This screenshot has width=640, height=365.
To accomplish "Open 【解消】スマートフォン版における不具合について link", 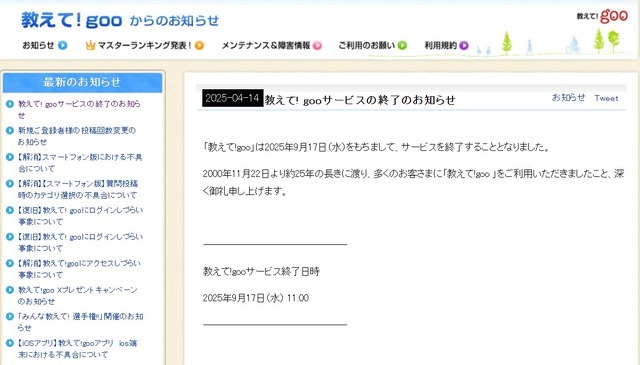I will coord(80,162).
